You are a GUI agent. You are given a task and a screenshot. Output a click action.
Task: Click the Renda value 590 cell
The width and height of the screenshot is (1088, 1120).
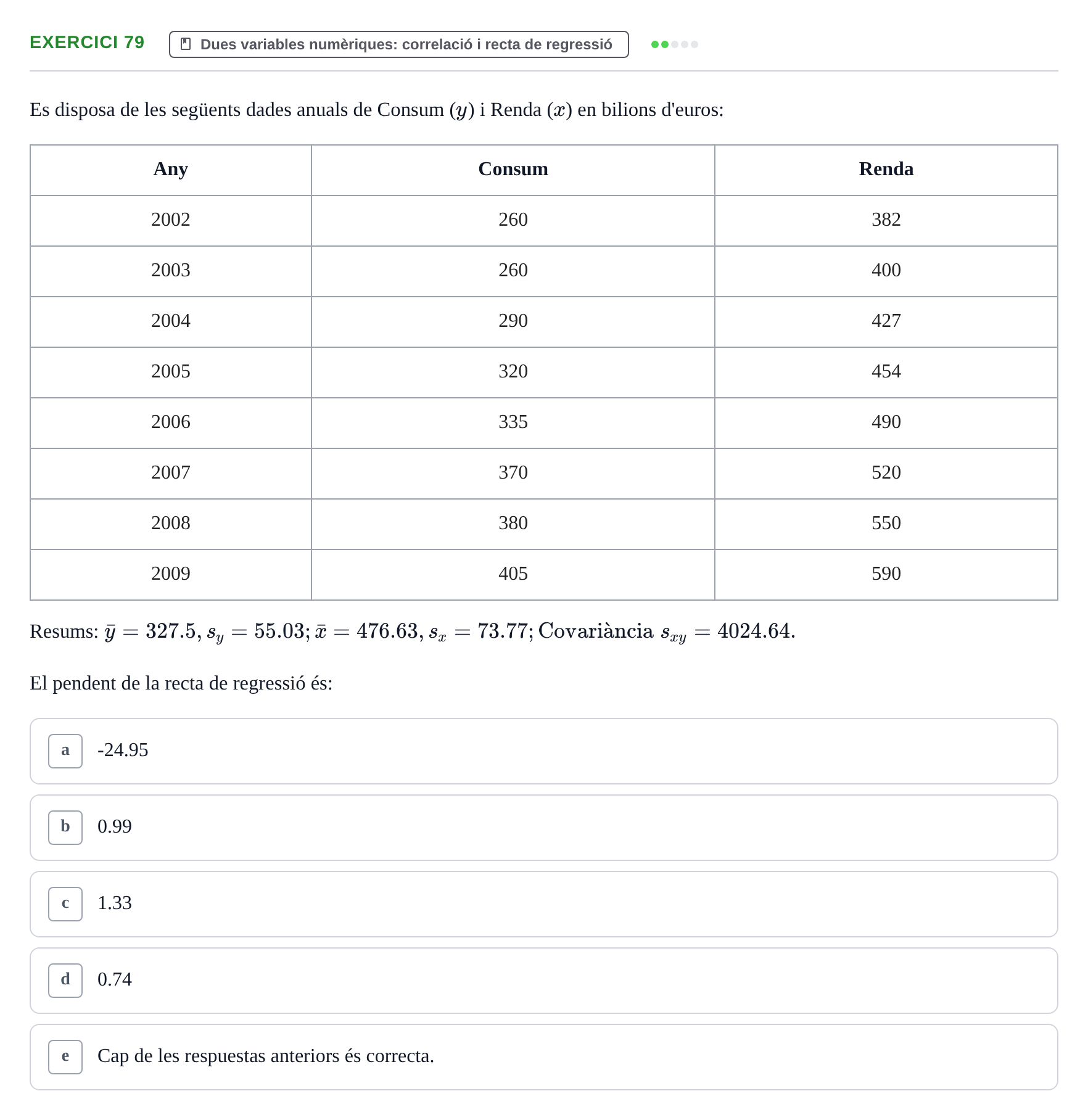click(x=886, y=574)
